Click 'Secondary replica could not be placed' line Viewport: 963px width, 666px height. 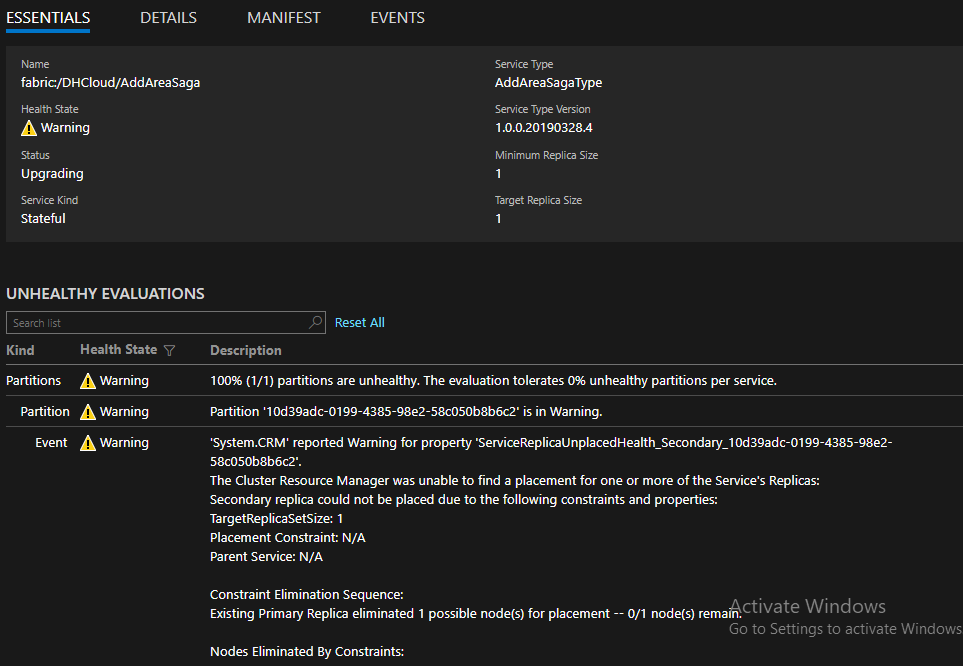(x=464, y=500)
